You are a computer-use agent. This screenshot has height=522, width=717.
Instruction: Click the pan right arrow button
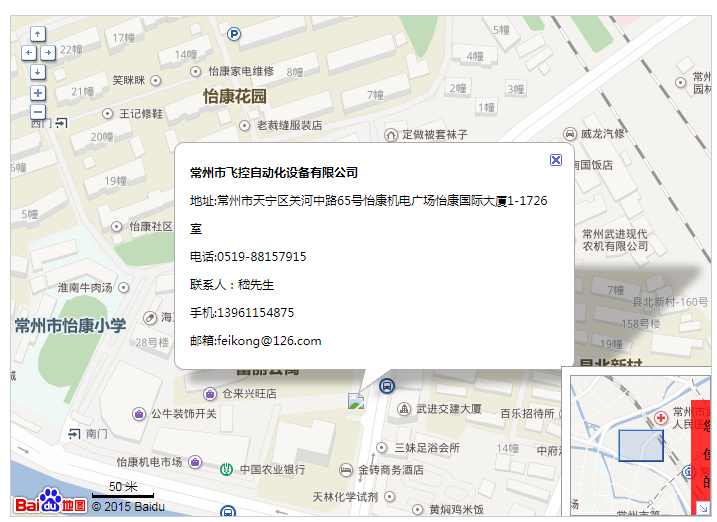47,52
